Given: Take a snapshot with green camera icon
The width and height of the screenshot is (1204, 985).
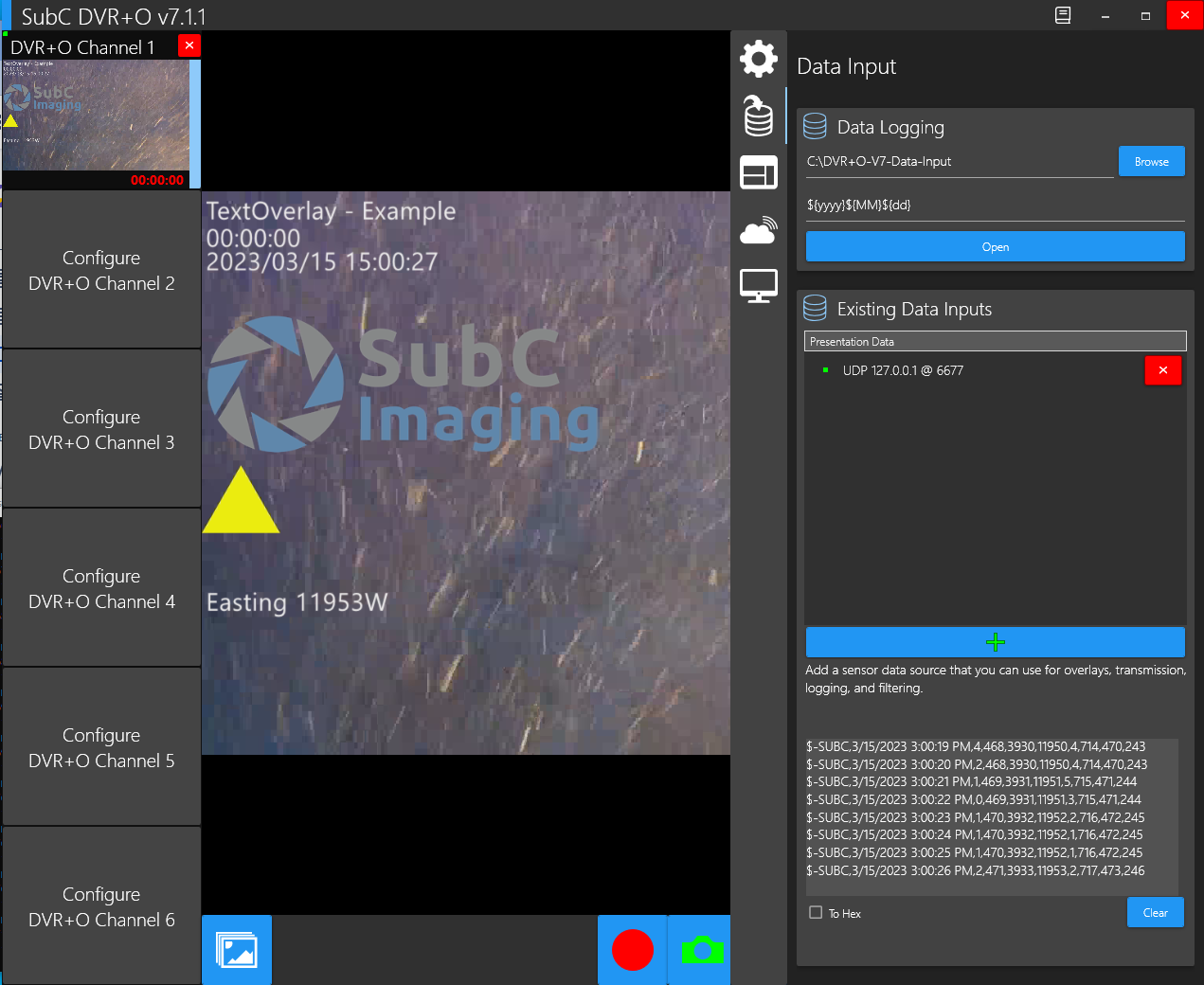Looking at the screenshot, I should [x=701, y=950].
